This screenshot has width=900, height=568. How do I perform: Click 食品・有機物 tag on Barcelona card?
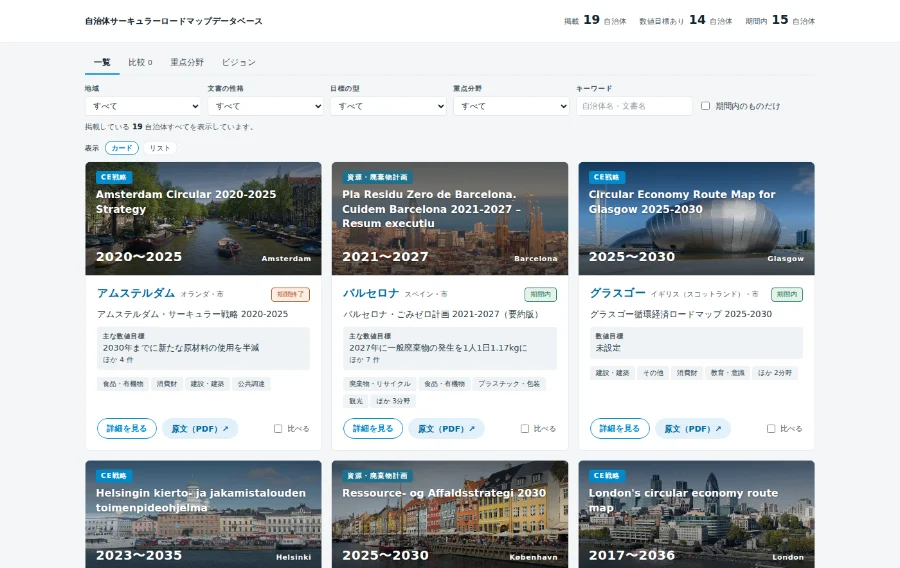pyautogui.click(x=444, y=384)
